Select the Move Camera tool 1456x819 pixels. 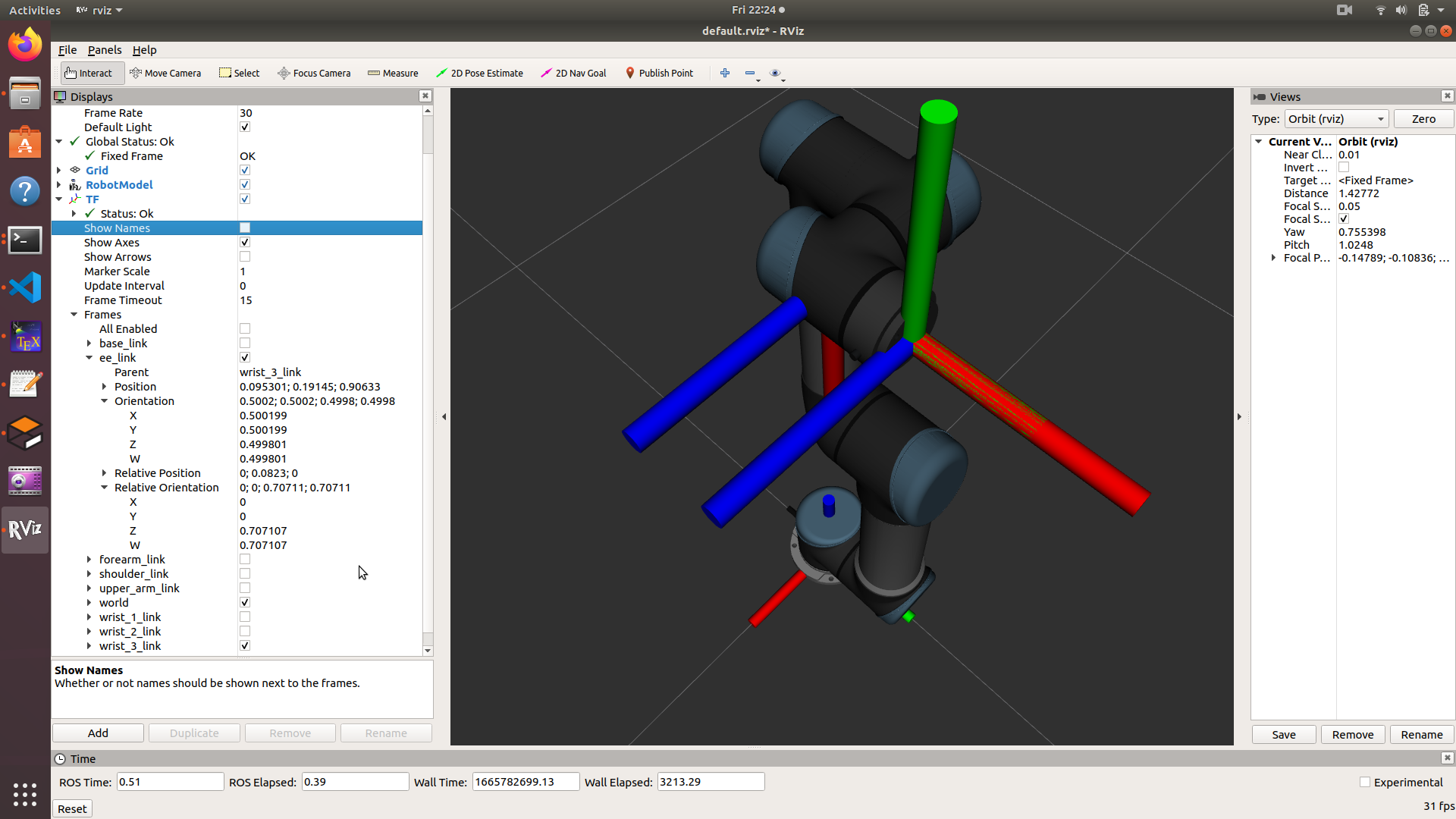coord(165,73)
